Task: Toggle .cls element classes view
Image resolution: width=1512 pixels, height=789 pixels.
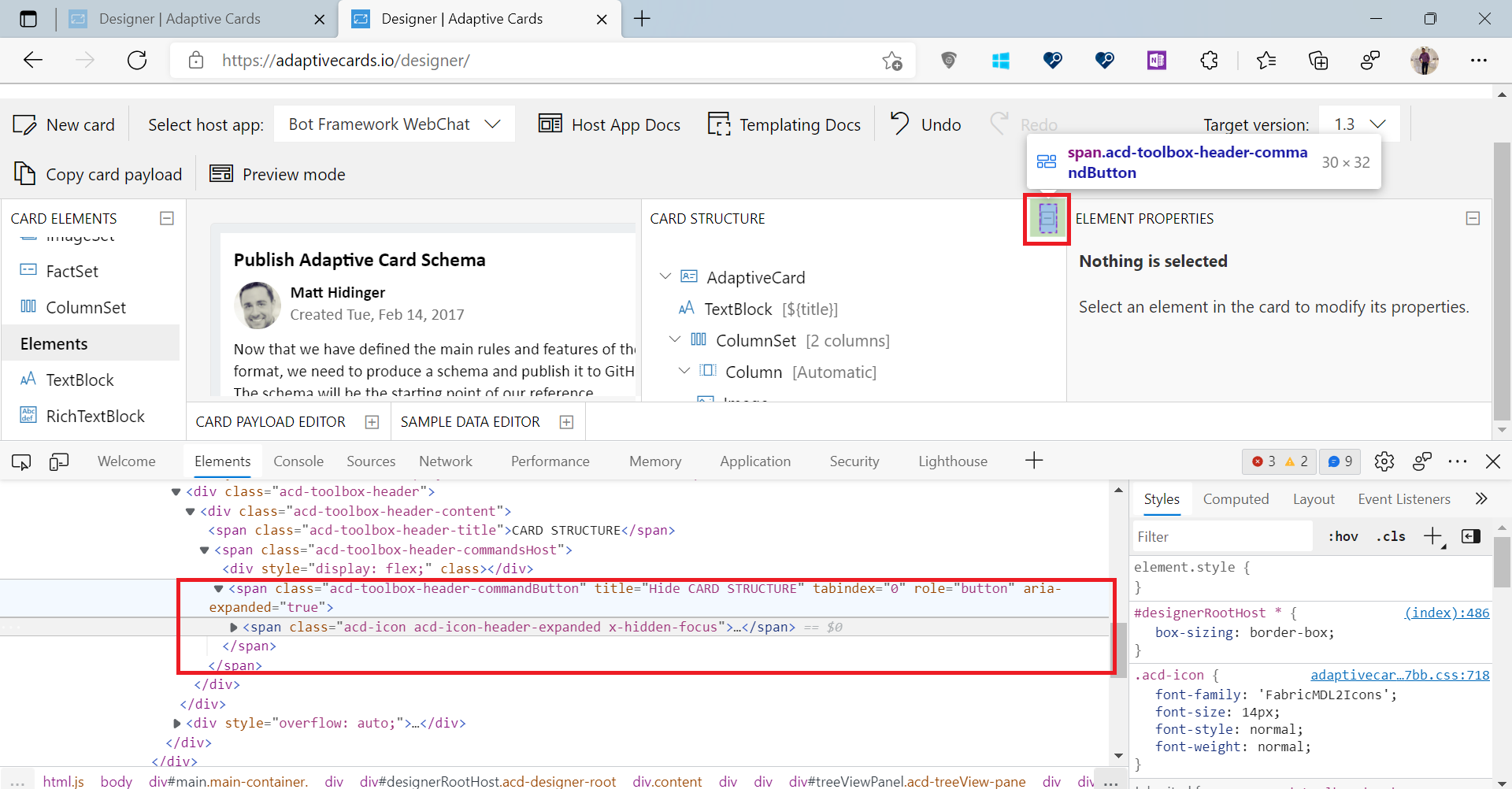Action: pyautogui.click(x=1391, y=536)
